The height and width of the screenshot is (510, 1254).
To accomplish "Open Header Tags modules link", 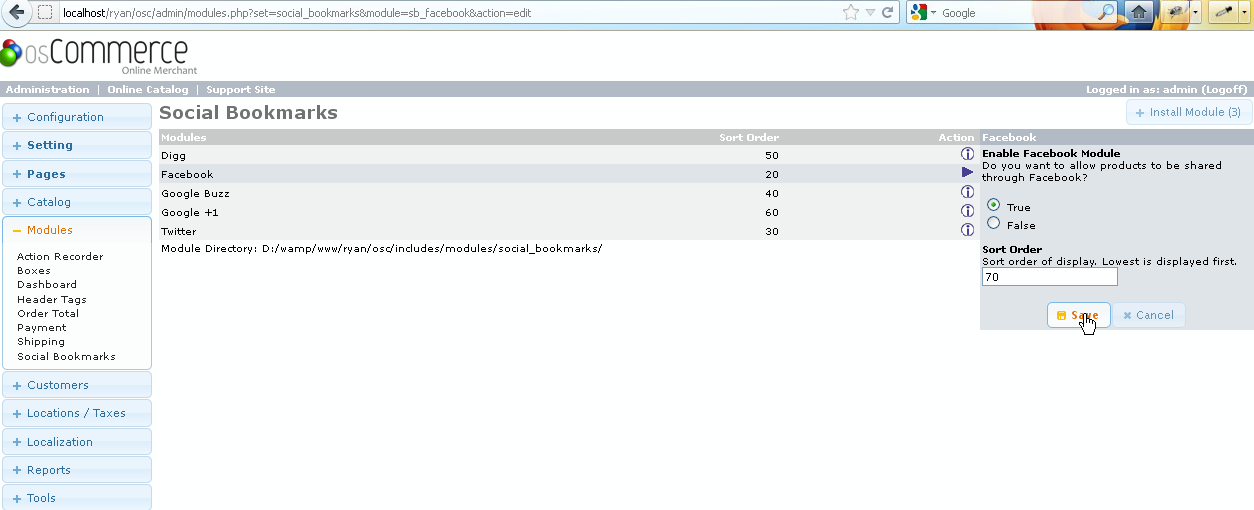I will [x=52, y=299].
